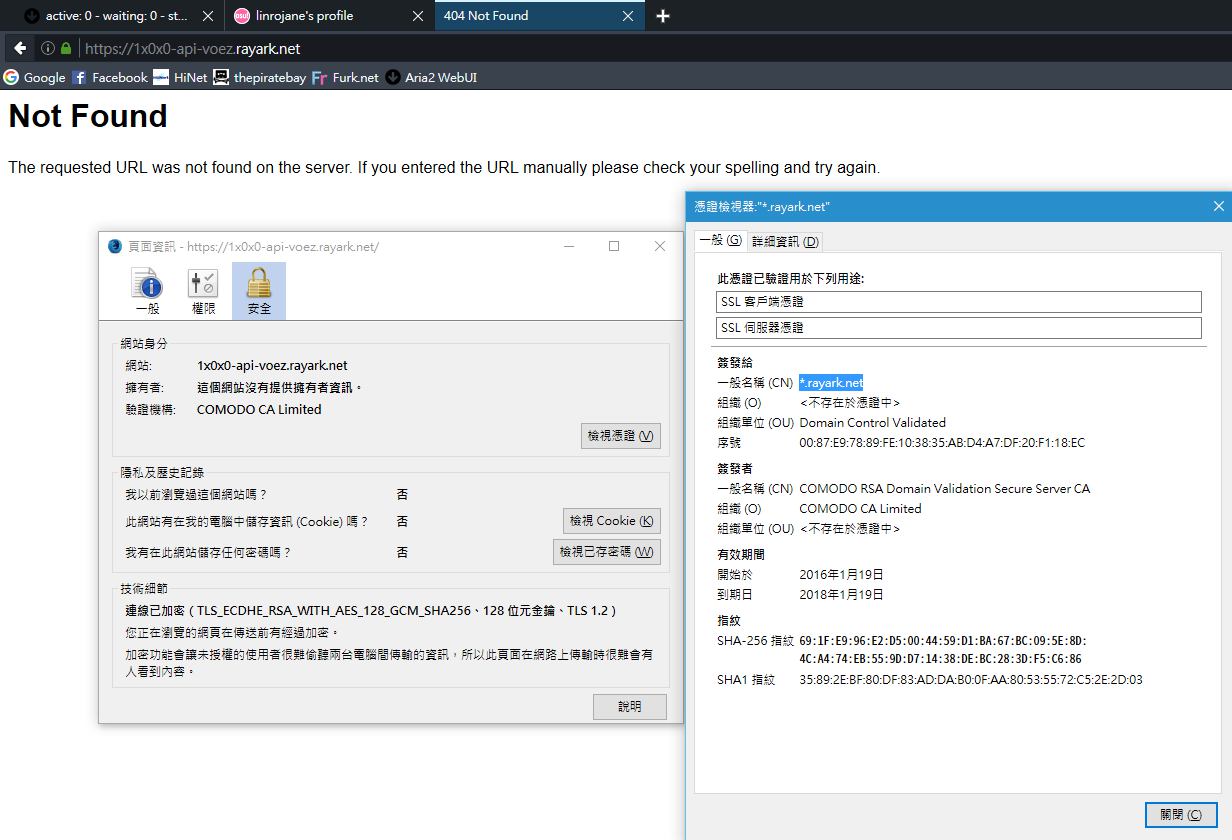Click the site info circle icon
The height and width of the screenshot is (840, 1232).
[x=48, y=48]
